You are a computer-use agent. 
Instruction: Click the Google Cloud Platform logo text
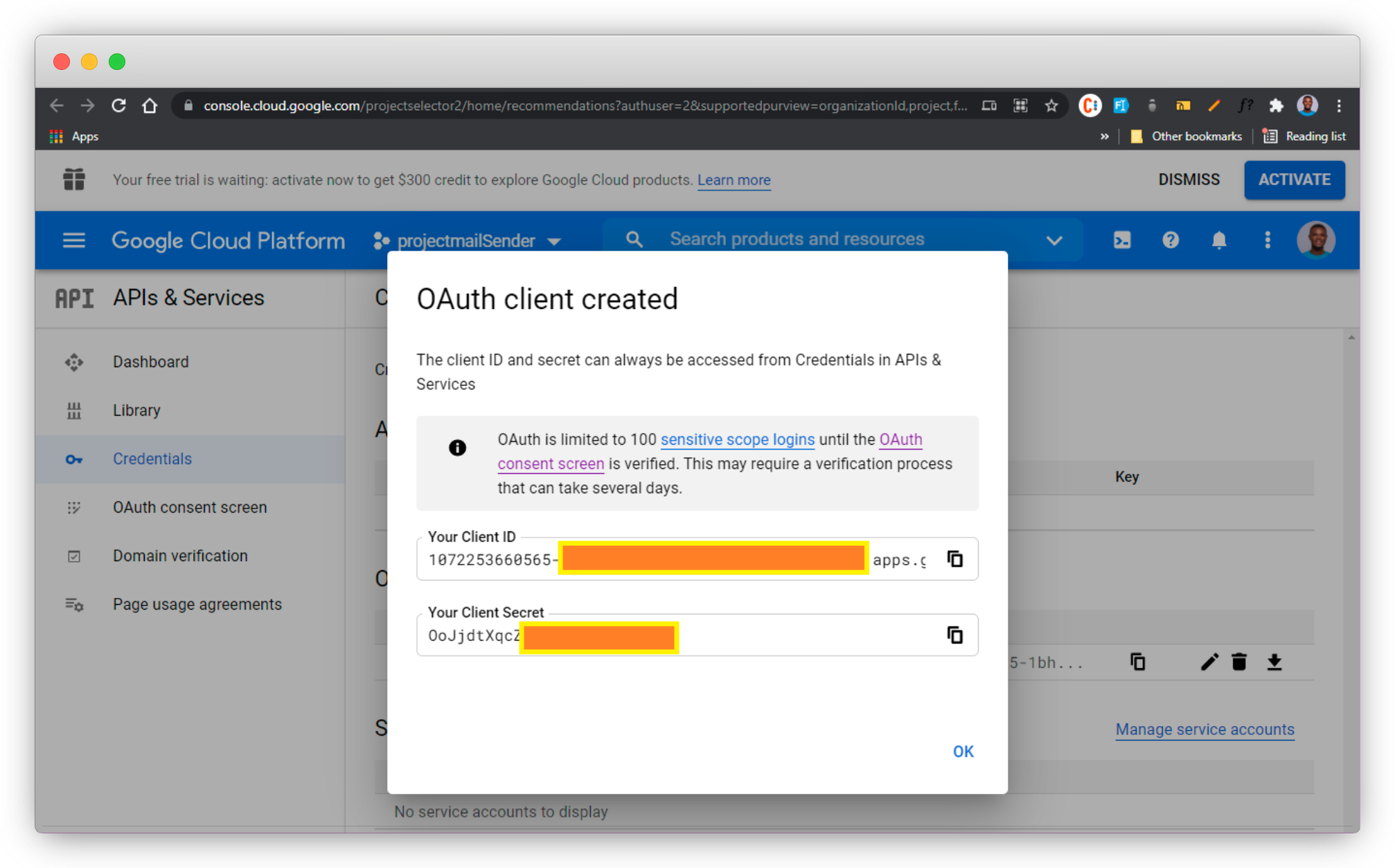228,240
